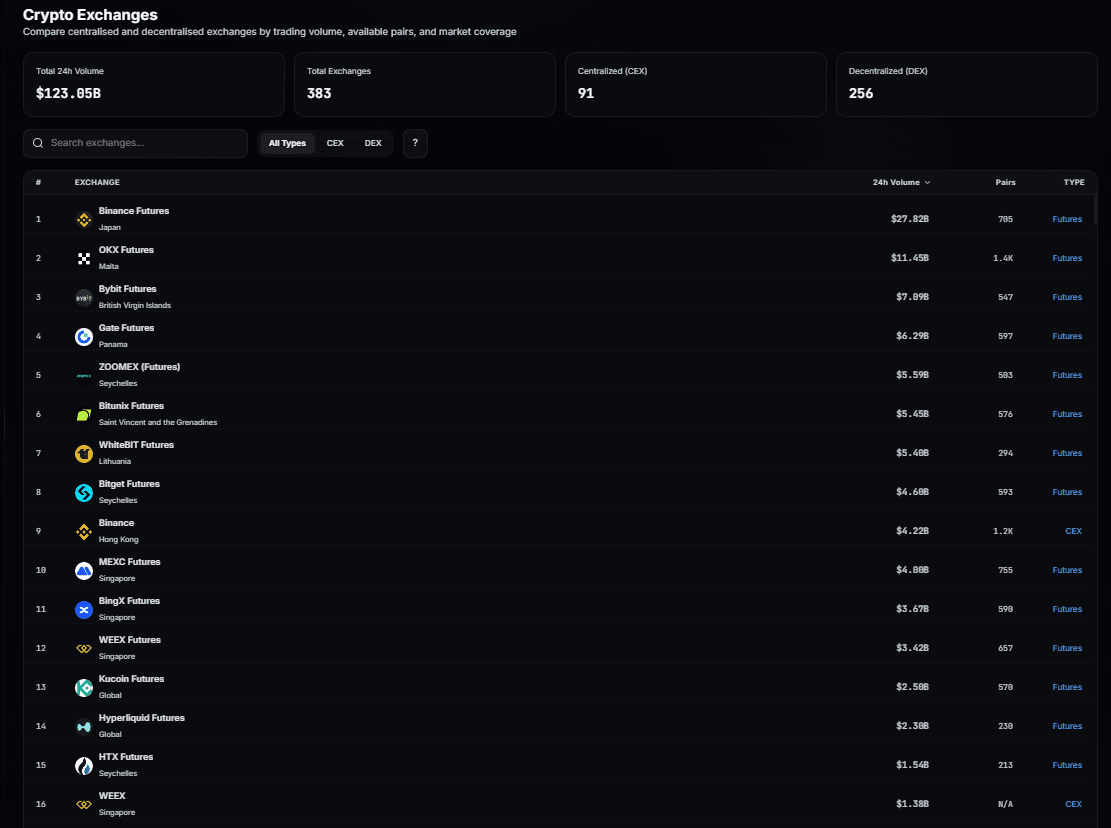Click the WhiteBIT Futures logo icon
Viewport: 1111px width, 828px height.
click(x=84, y=453)
